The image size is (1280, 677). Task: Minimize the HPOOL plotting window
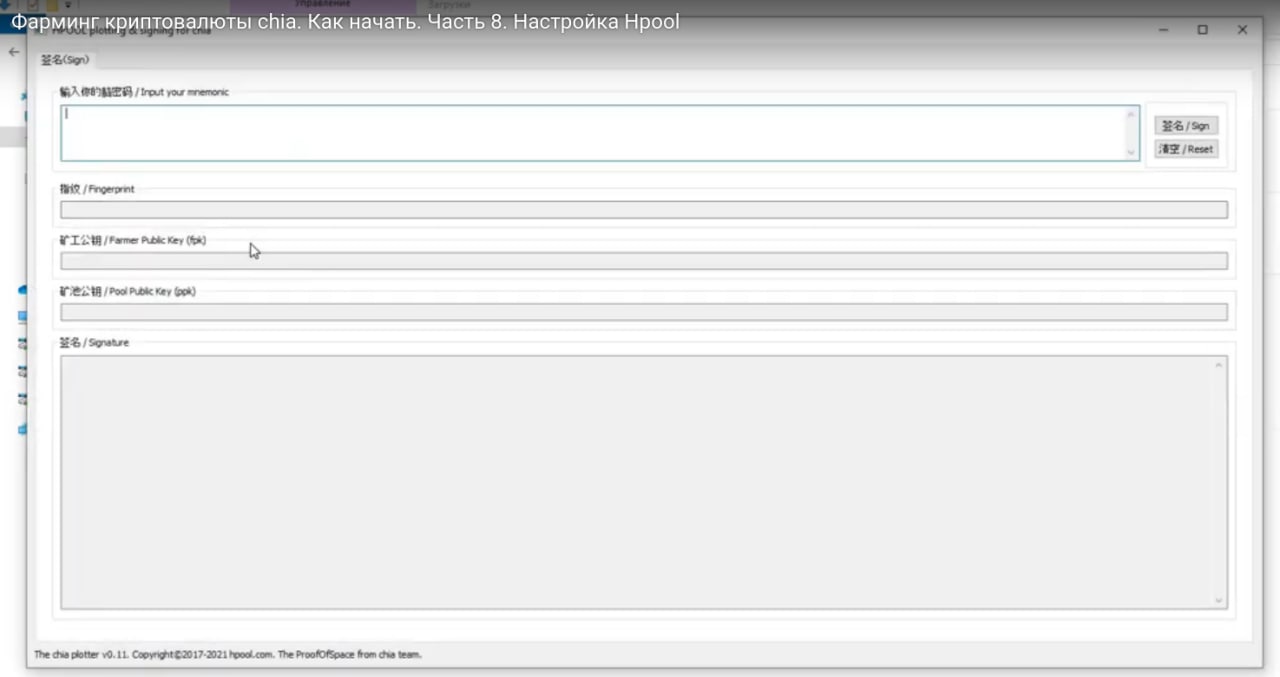click(x=1165, y=30)
